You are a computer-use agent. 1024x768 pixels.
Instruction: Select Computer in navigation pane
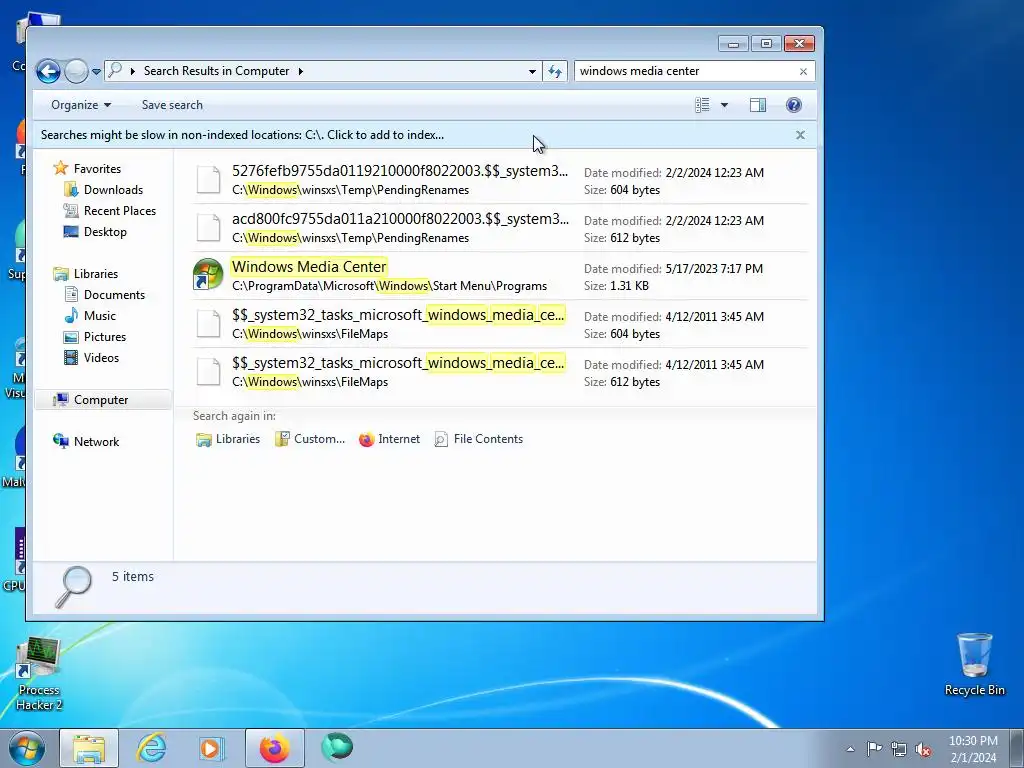[103, 400]
